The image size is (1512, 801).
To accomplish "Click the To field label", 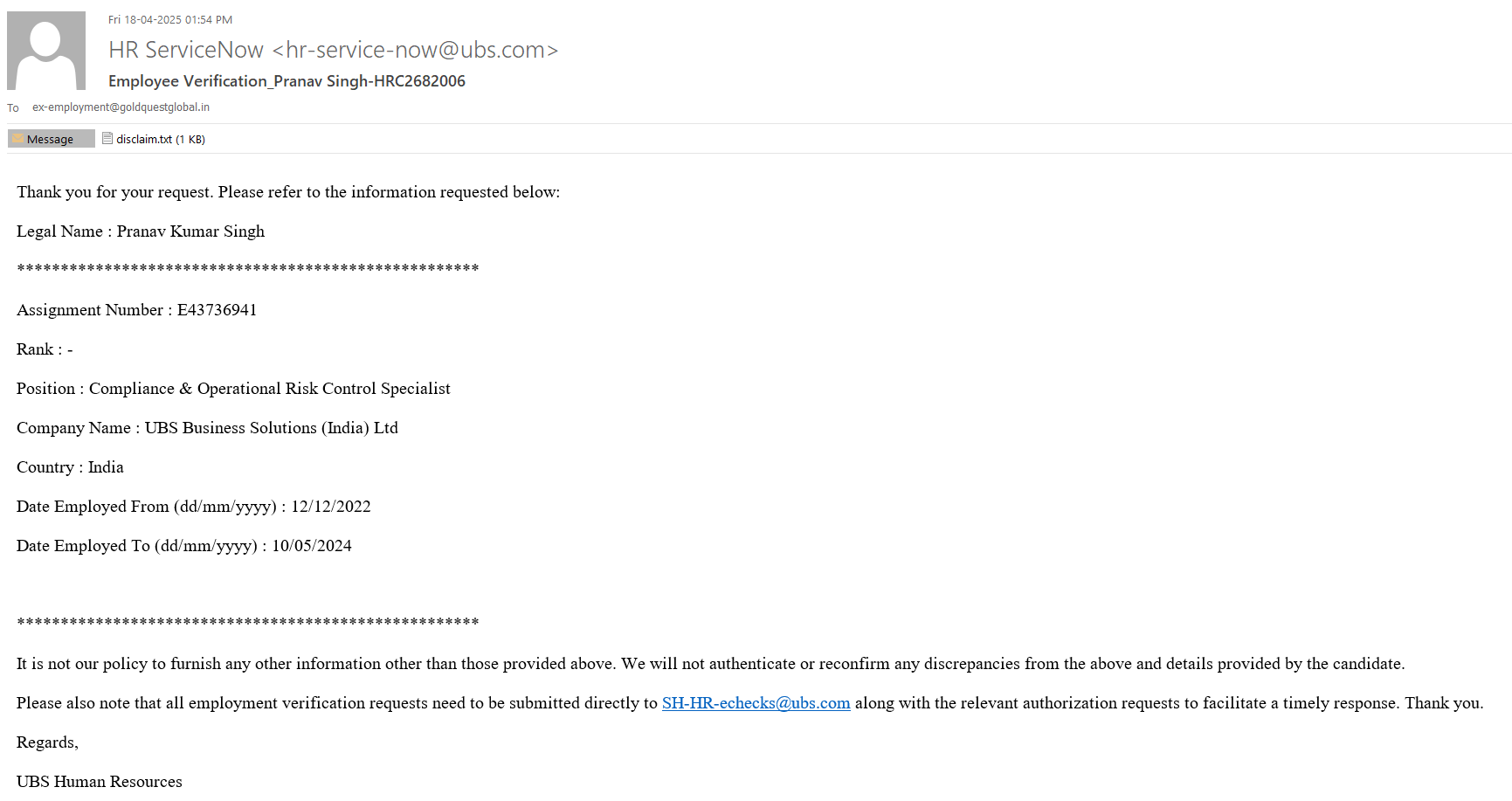I will tap(13, 108).
